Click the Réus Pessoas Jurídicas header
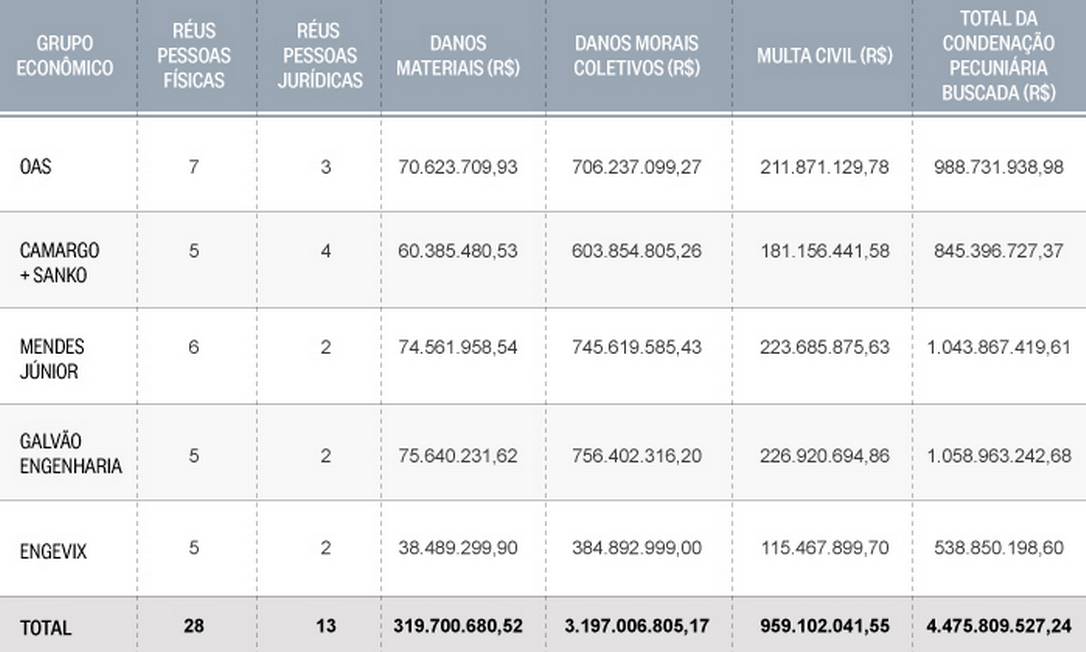The width and height of the screenshot is (1086, 652). pyautogui.click(x=320, y=56)
